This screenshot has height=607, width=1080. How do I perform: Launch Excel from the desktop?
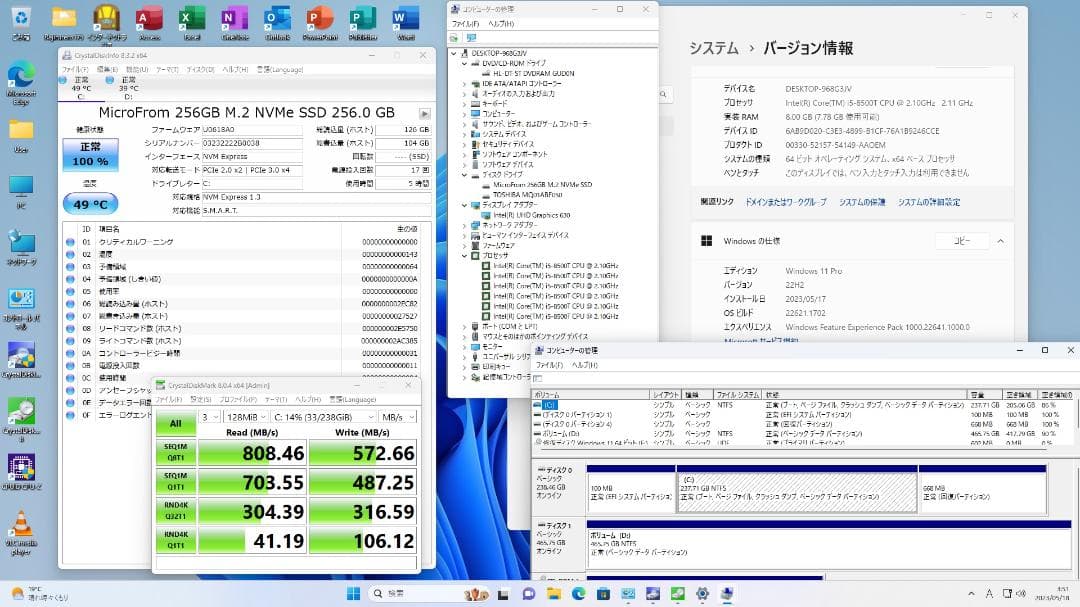click(x=192, y=16)
